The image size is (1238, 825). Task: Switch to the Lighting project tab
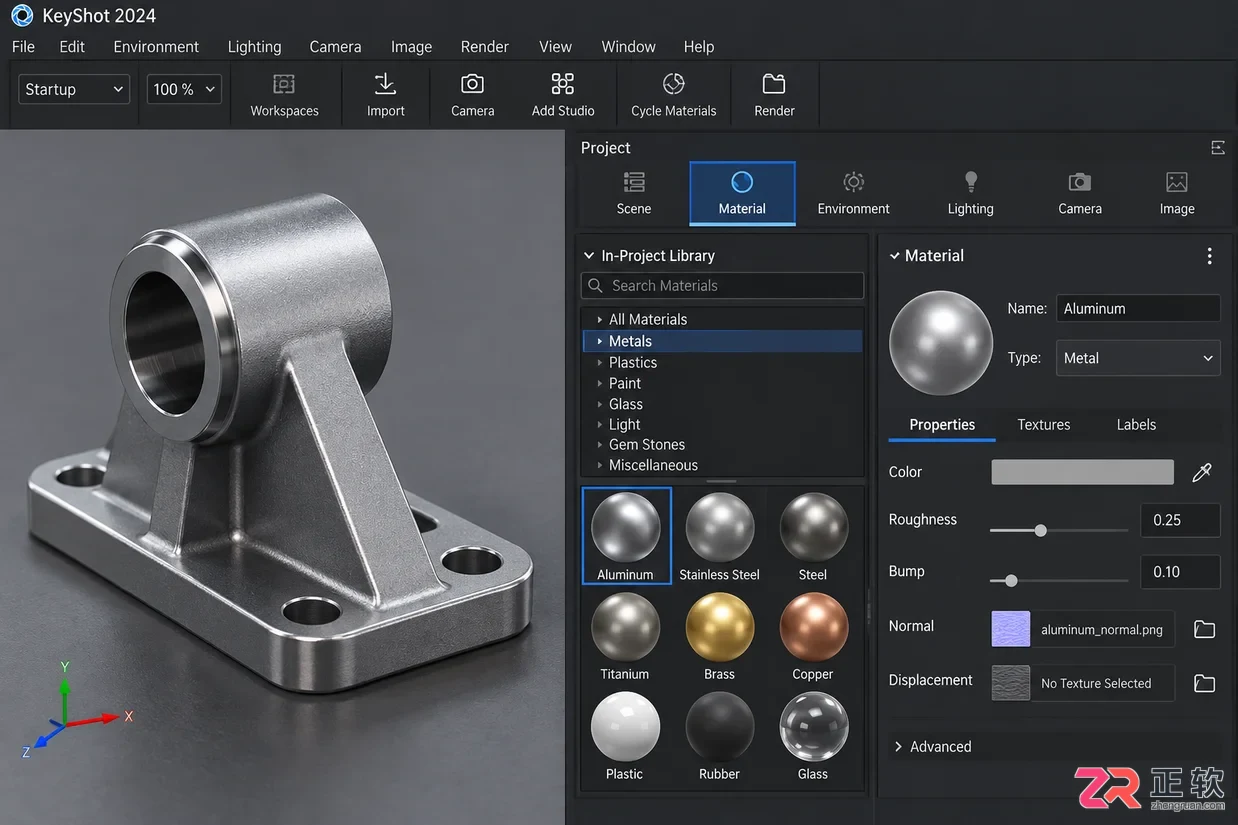click(970, 193)
